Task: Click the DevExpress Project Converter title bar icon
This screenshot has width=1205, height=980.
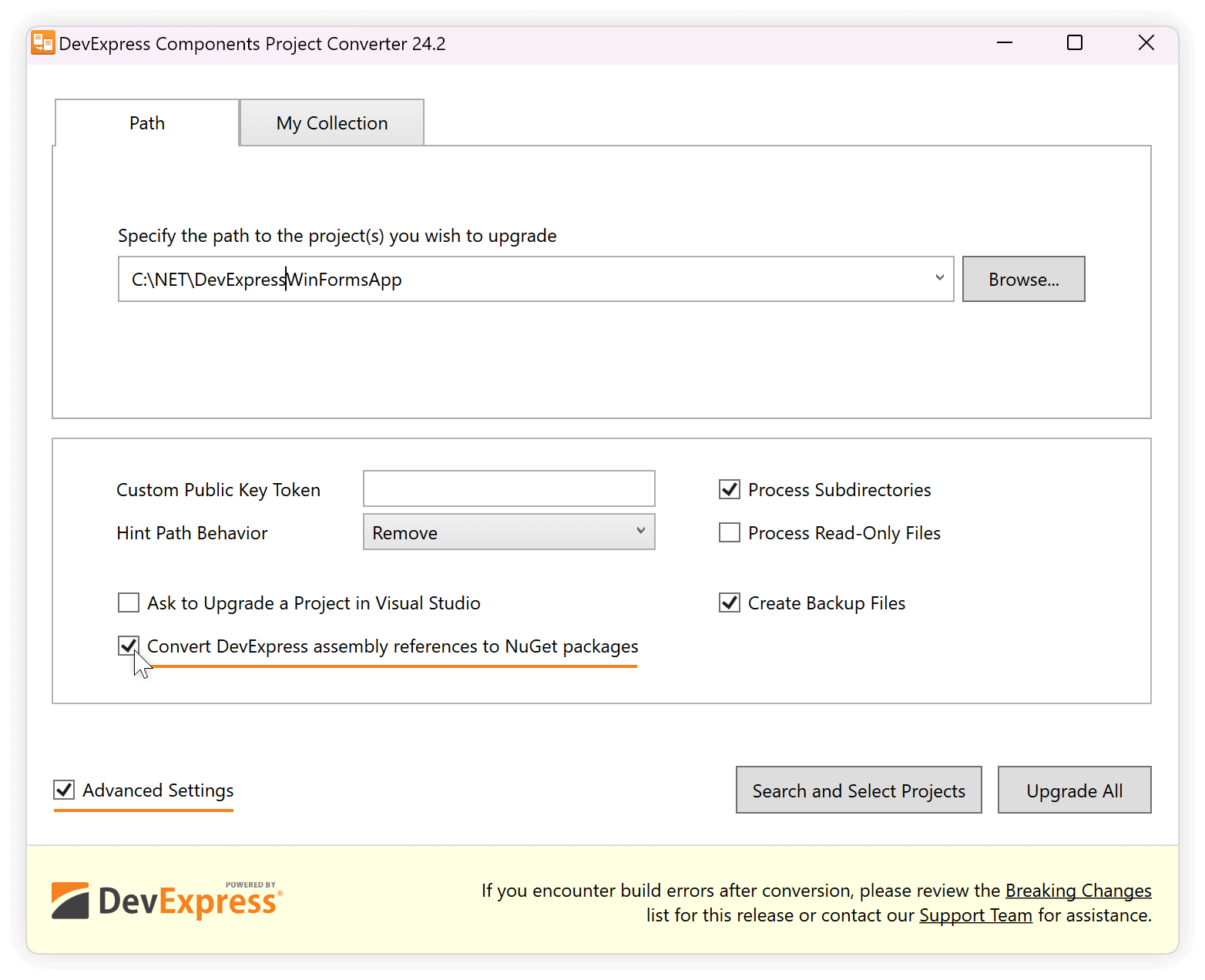Action: (x=42, y=42)
